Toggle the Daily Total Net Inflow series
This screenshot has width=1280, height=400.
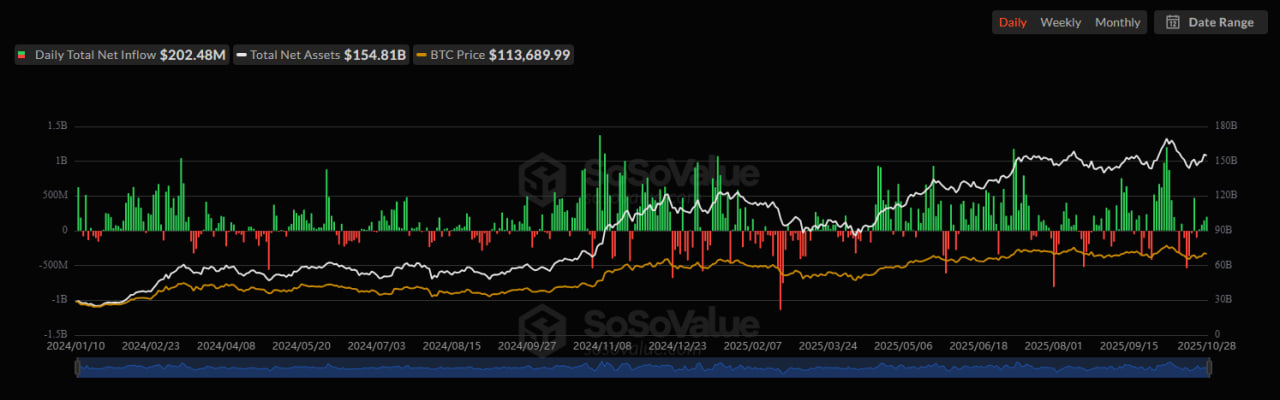tap(96, 55)
